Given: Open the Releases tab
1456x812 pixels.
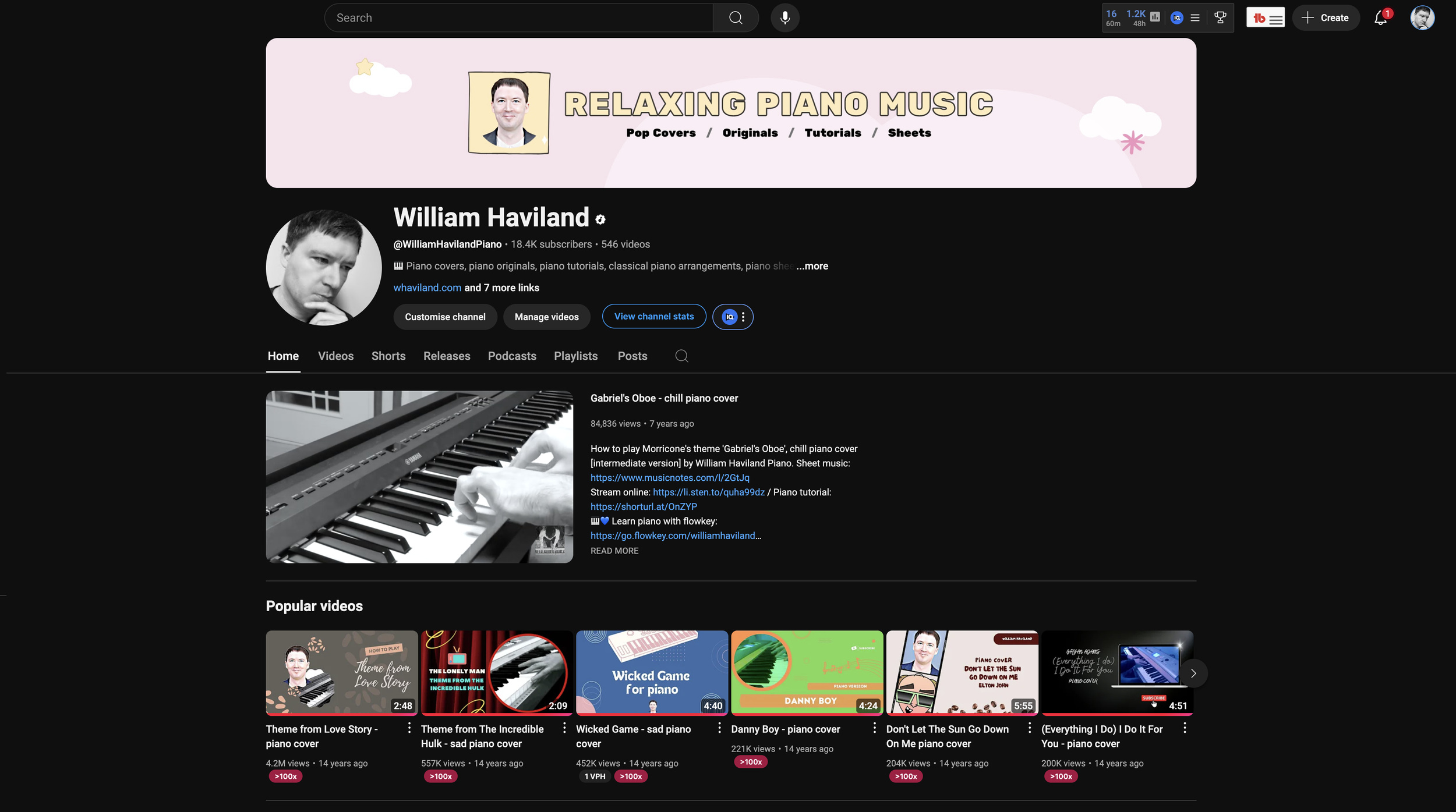Looking at the screenshot, I should click(447, 356).
